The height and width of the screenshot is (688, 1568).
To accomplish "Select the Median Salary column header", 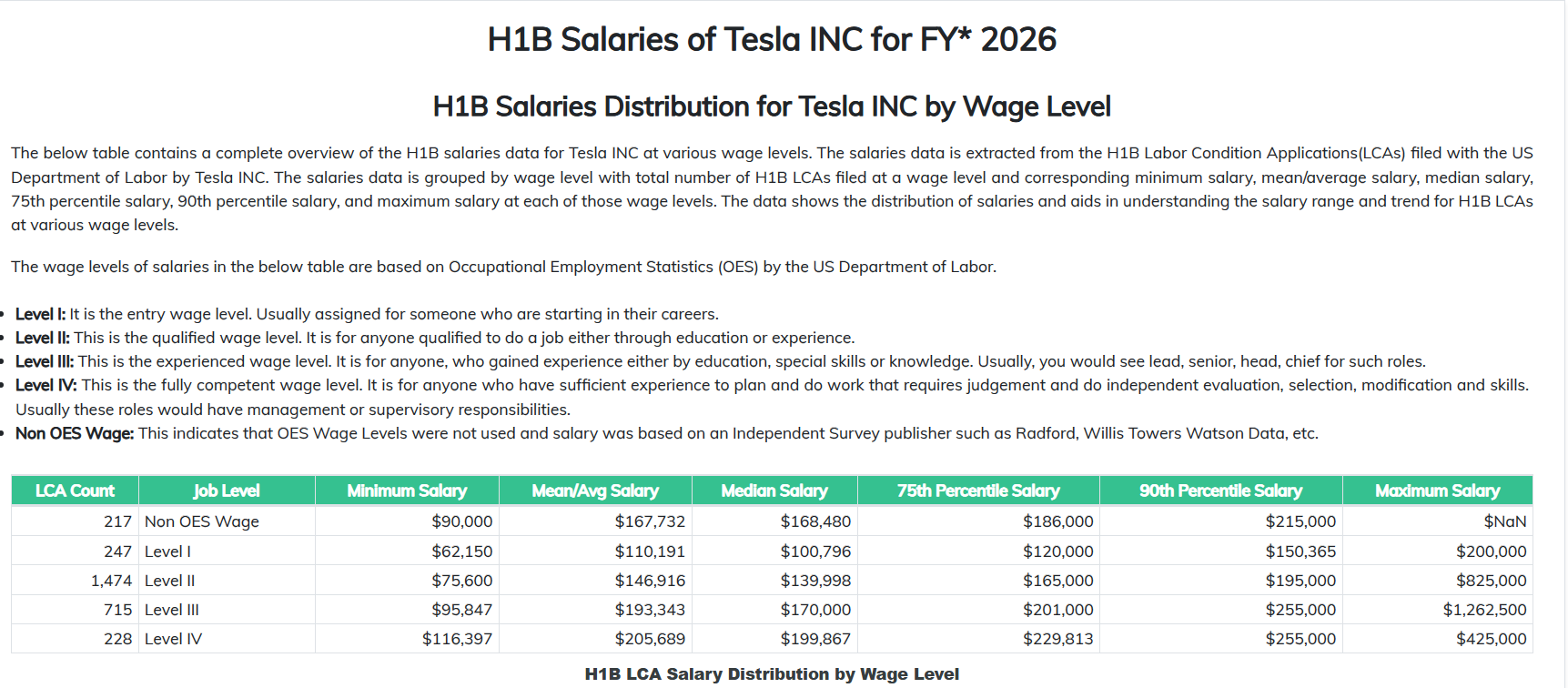I will pos(774,491).
